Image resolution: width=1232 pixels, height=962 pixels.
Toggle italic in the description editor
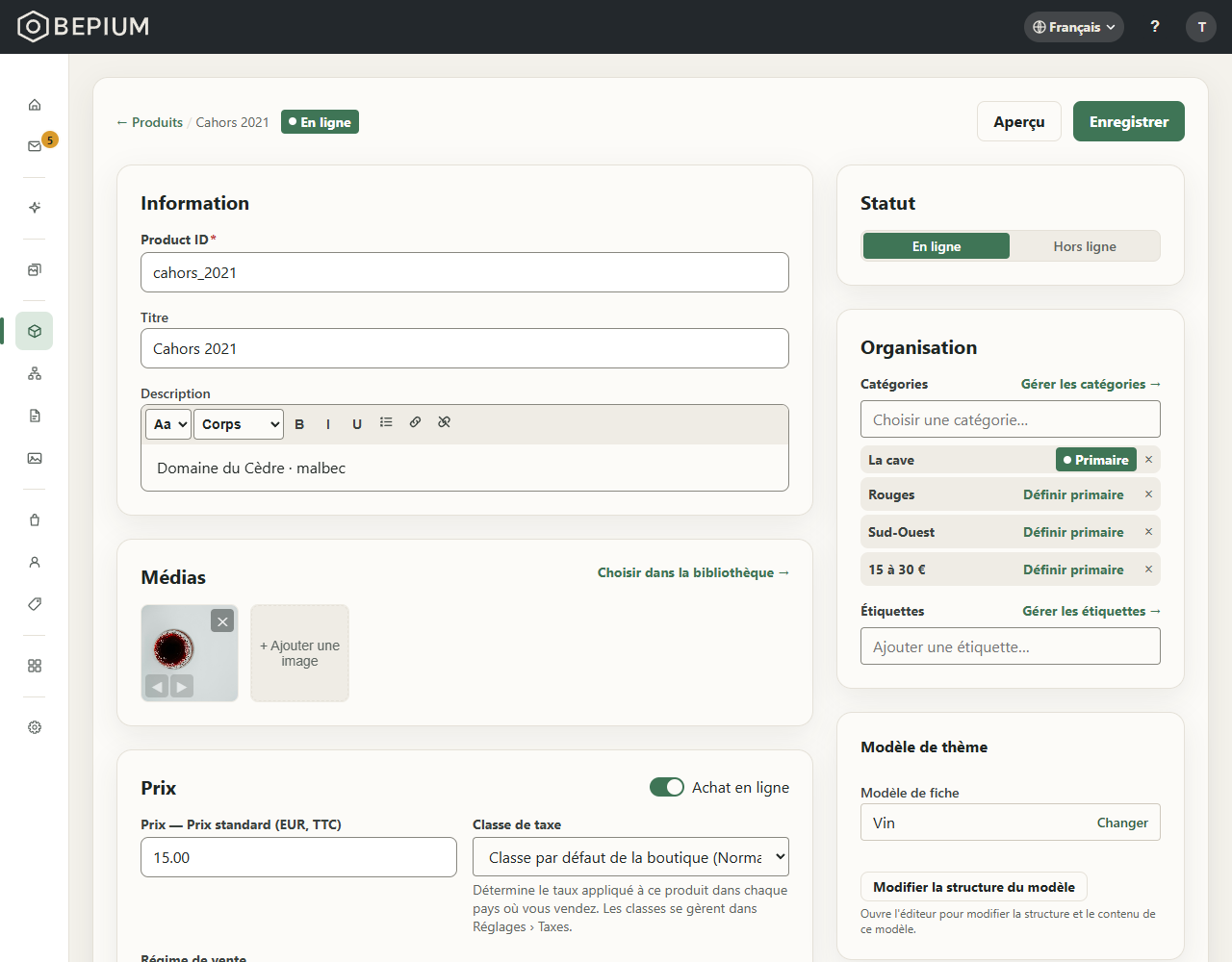tap(328, 424)
